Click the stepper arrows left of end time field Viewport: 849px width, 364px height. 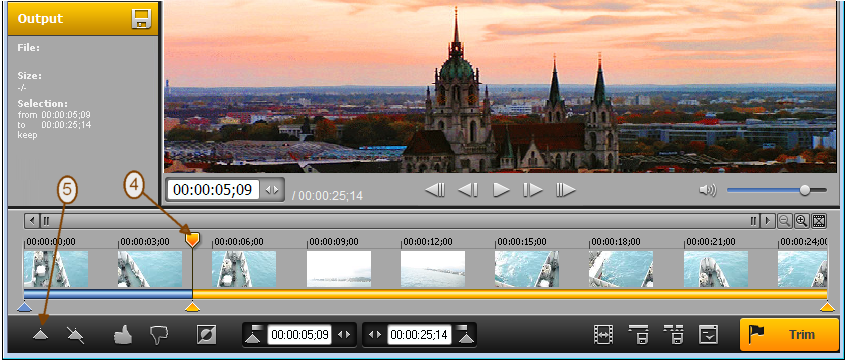tap(375, 335)
